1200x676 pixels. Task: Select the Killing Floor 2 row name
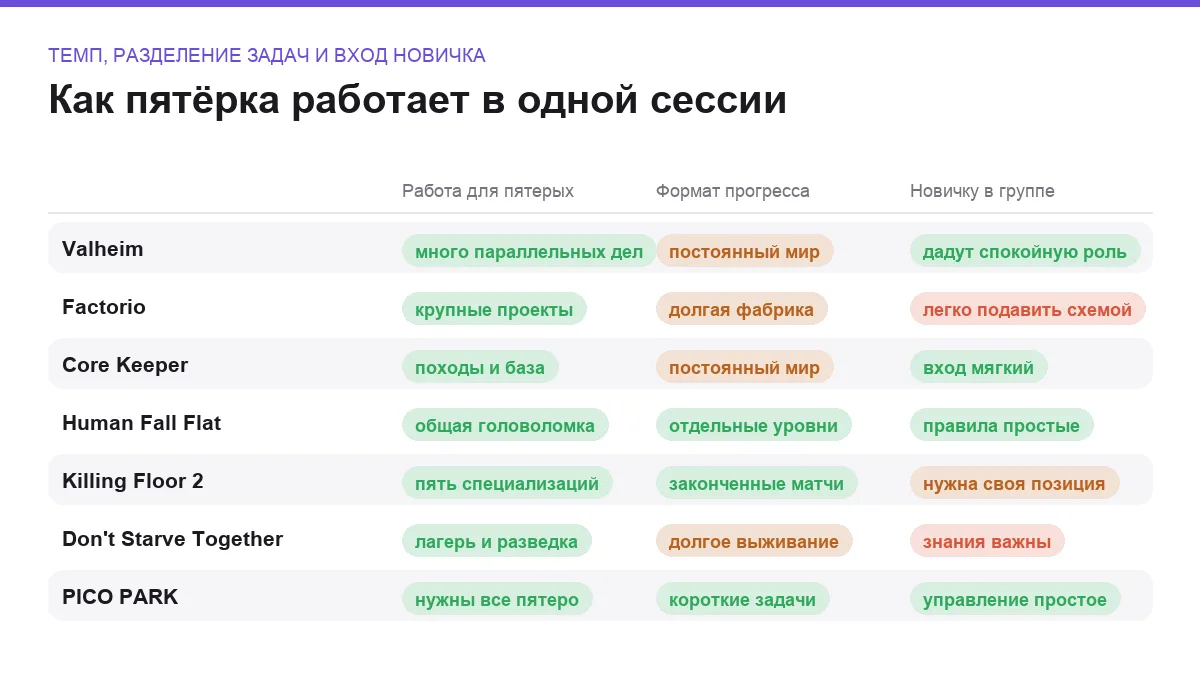[133, 481]
